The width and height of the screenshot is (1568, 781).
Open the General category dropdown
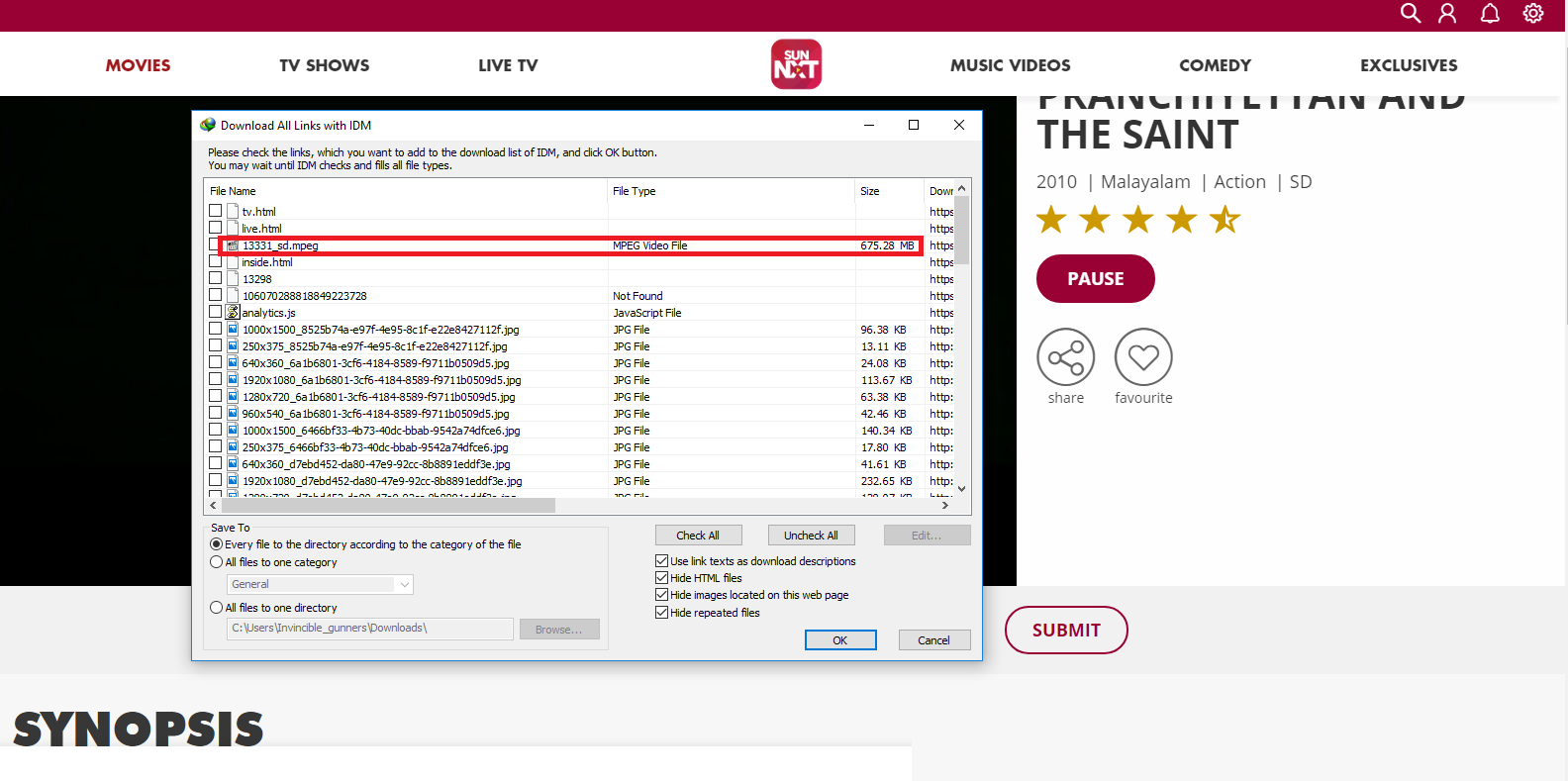[320, 584]
